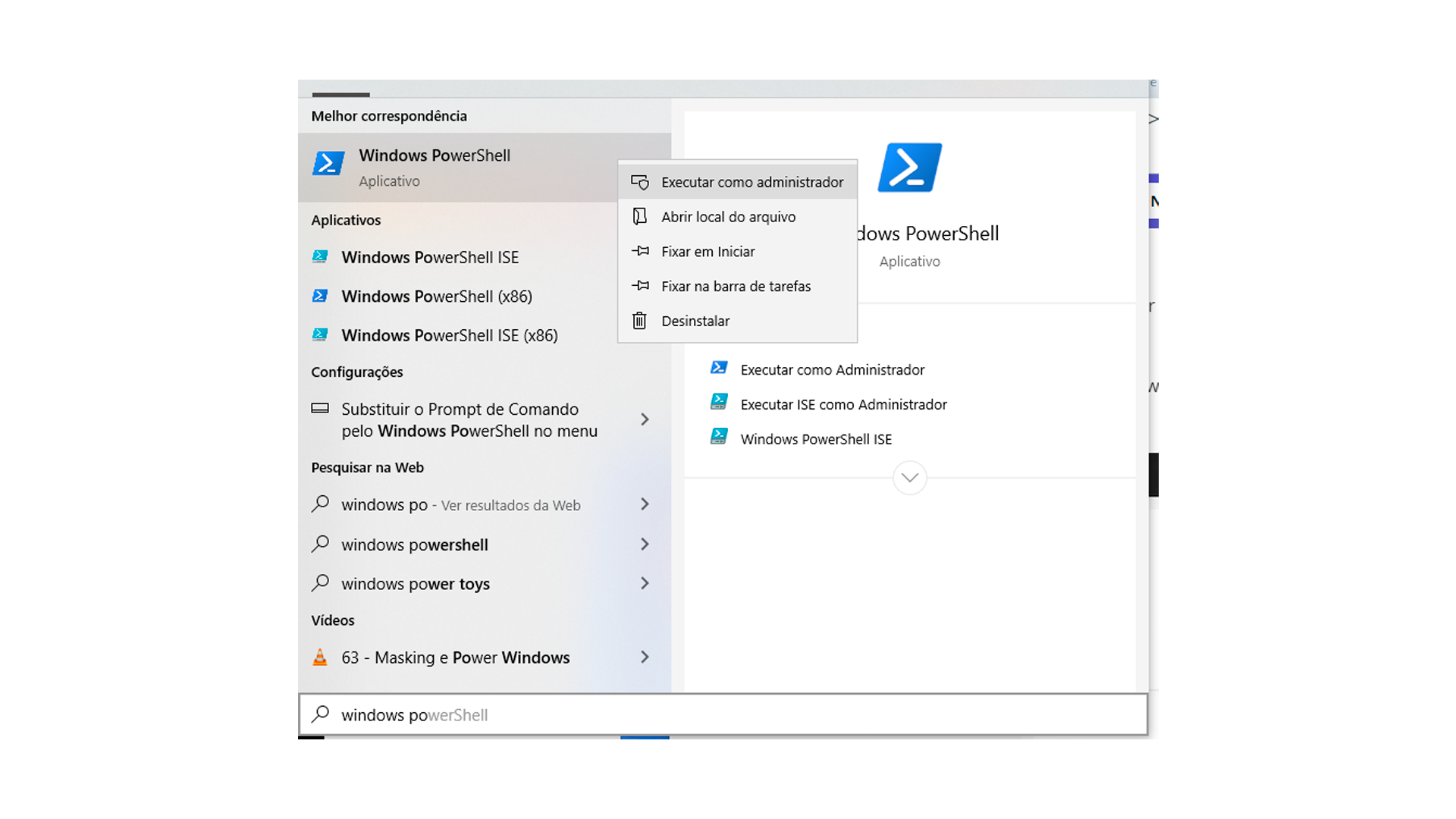1456x819 pixels.
Task: Click the pin icon beside Fixar em Iniciar
Action: coord(640,251)
